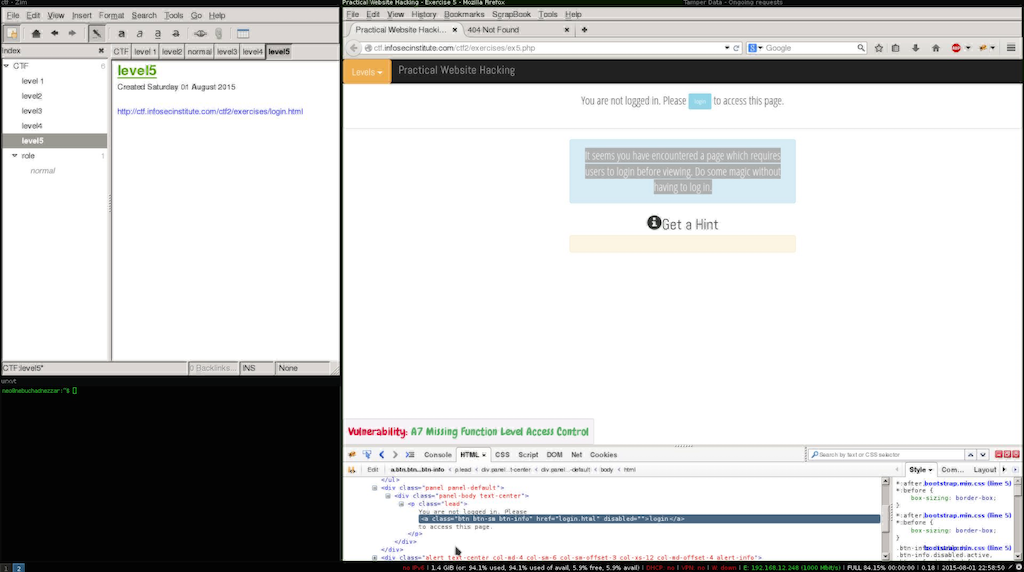Screen dimensions: 1024x572
Task: Select normal page under role
Action: coord(42,171)
